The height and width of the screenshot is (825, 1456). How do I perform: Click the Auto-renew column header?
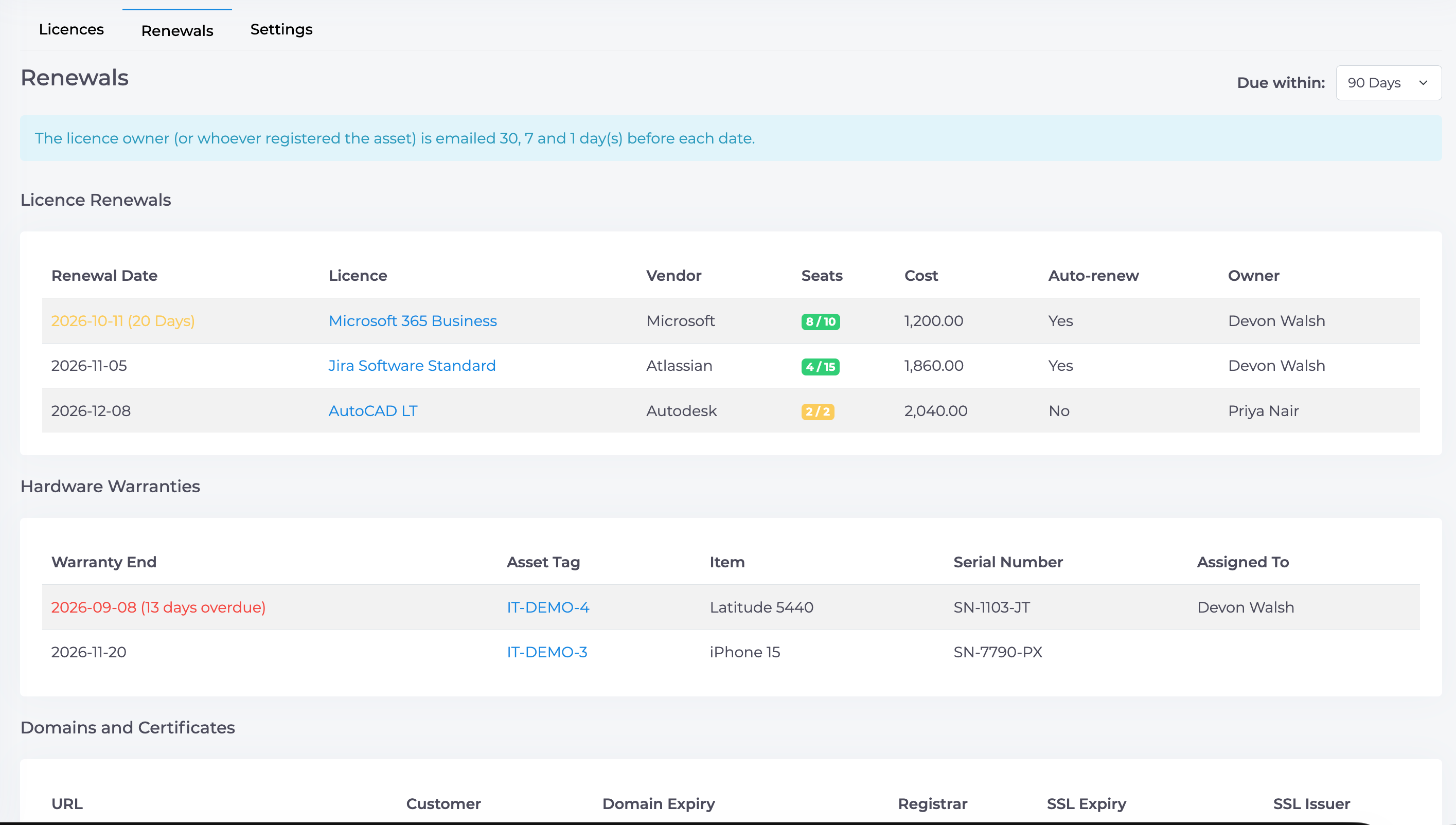pos(1093,275)
